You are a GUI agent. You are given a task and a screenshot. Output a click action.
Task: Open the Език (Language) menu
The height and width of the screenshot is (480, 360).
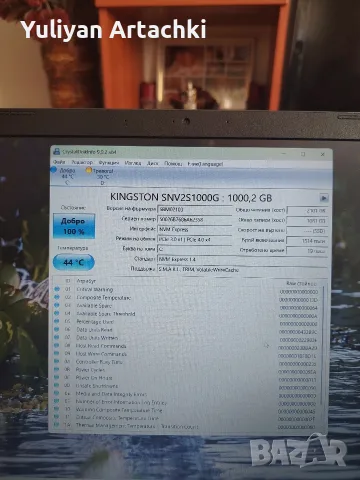[205, 164]
